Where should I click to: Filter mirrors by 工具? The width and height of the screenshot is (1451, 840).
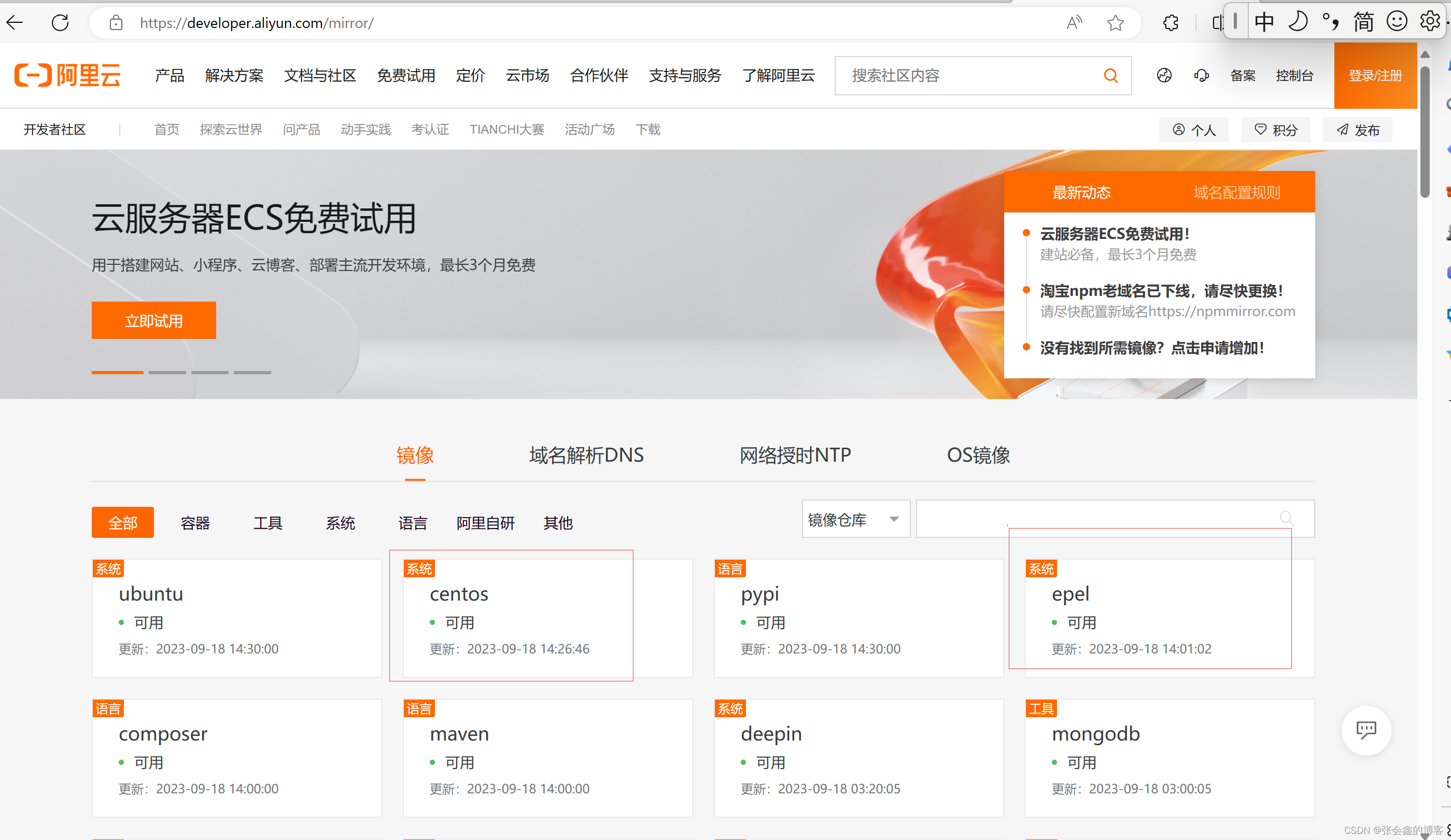click(267, 523)
